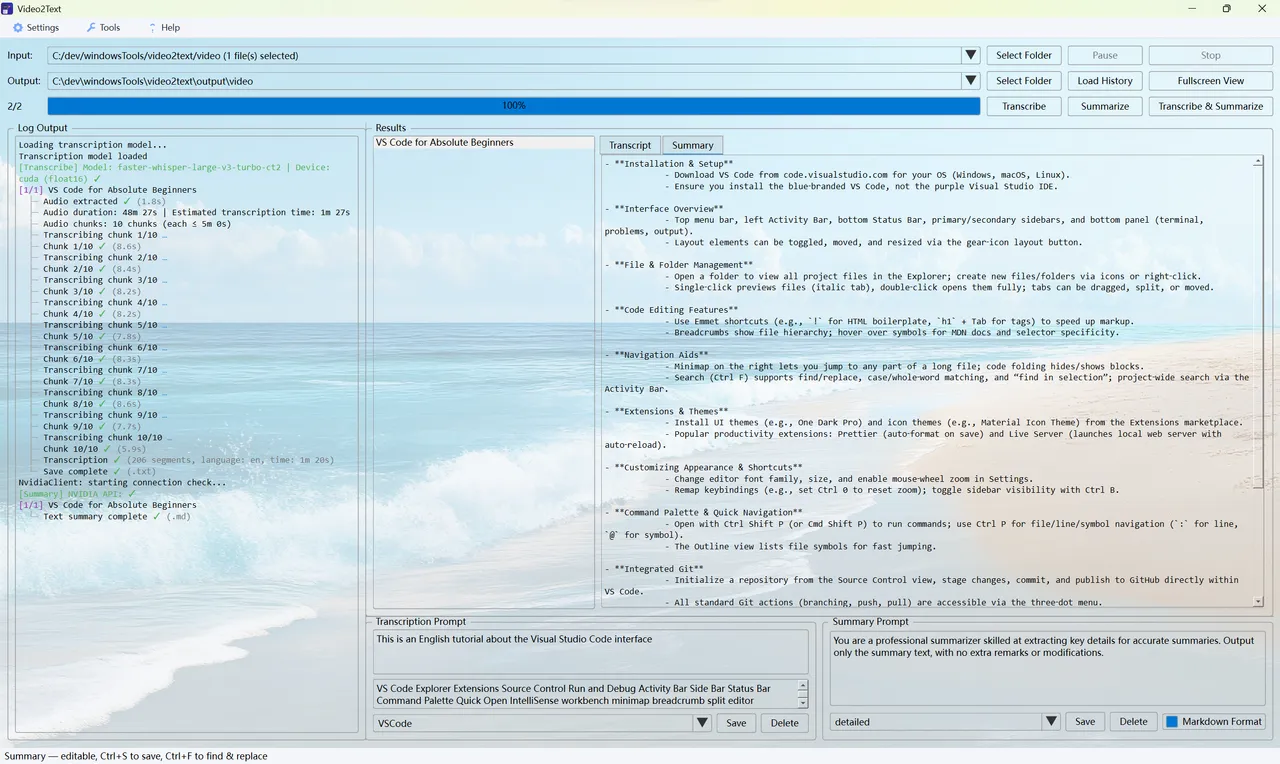Click the Pause button
1280x764 pixels.
pyautogui.click(x=1105, y=55)
